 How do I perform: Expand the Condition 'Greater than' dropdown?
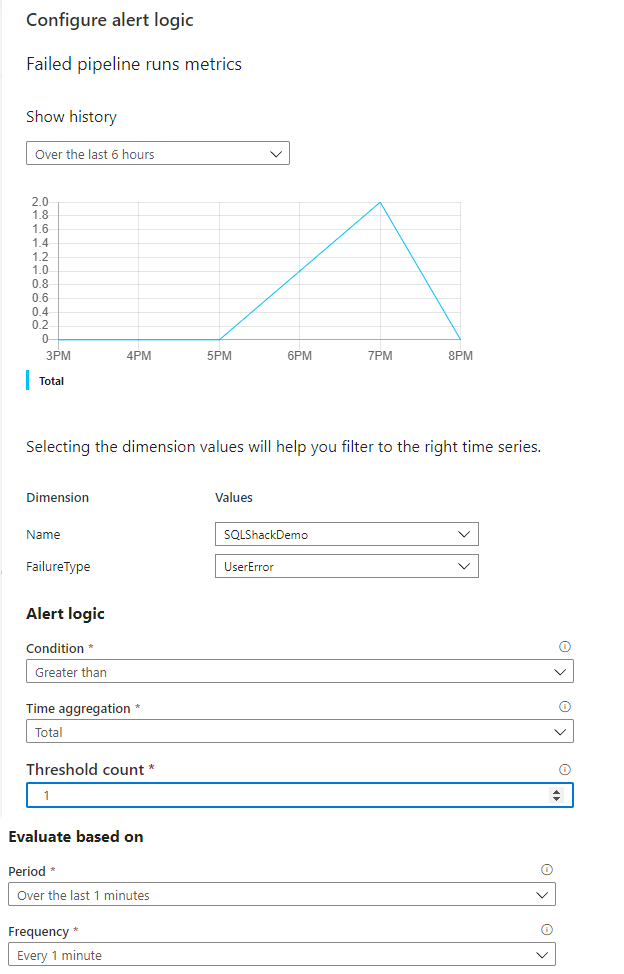coord(299,672)
